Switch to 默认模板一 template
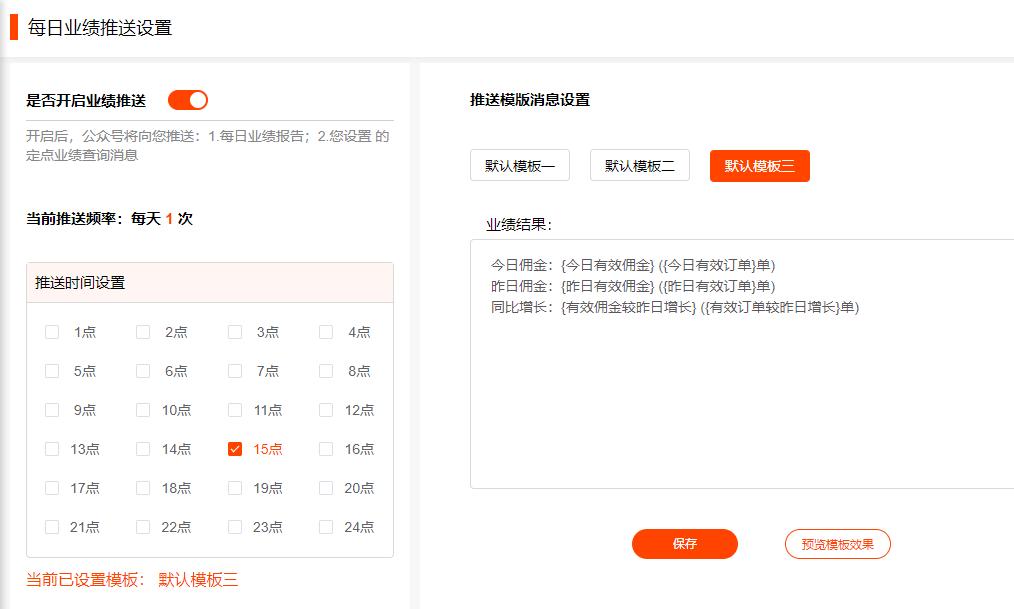The height and width of the screenshot is (609, 1014). [519, 165]
